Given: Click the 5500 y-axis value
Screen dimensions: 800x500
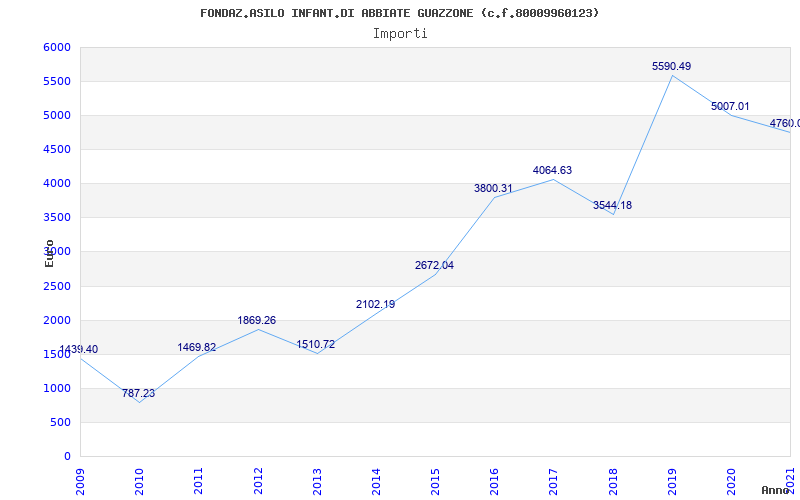Looking at the screenshot, I should 57,82.
